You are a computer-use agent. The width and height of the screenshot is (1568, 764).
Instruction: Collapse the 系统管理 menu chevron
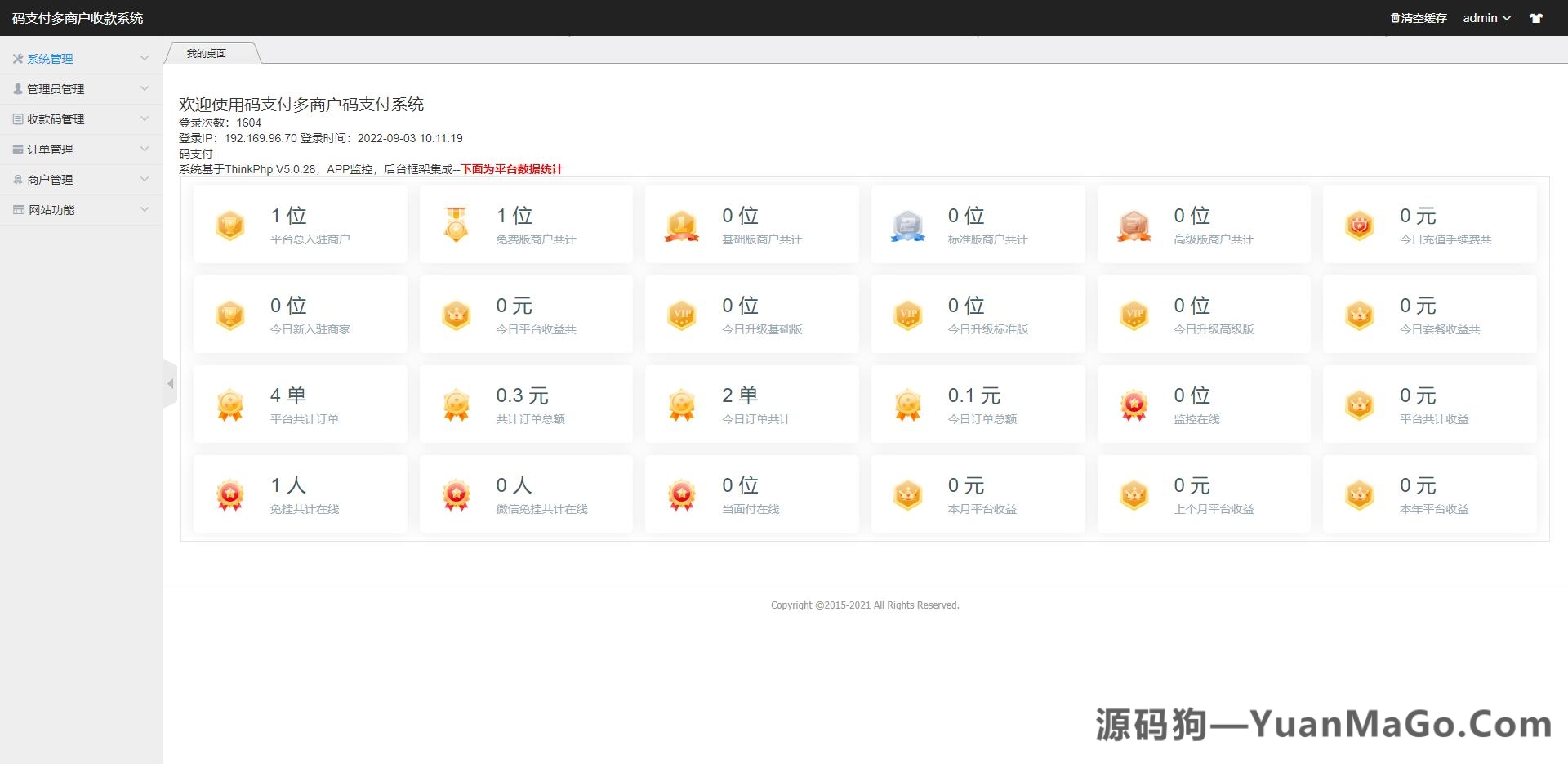click(145, 58)
